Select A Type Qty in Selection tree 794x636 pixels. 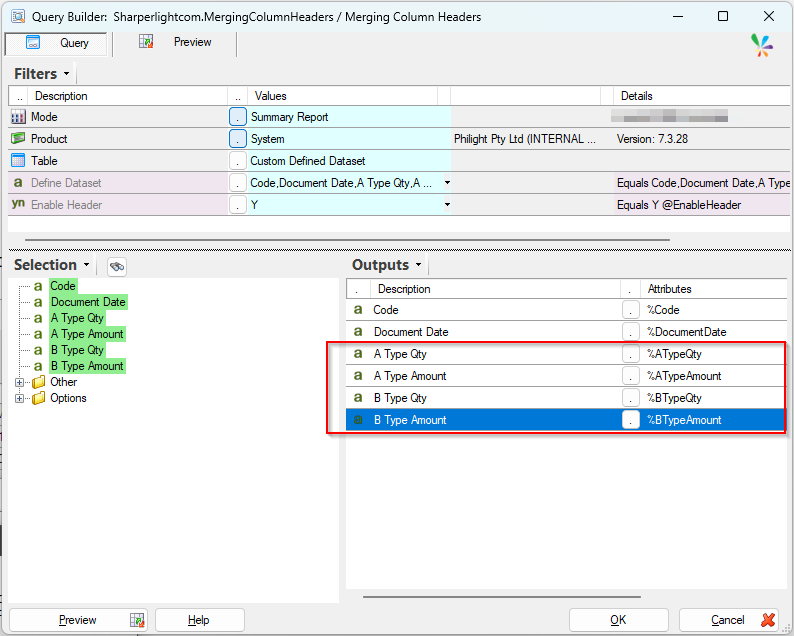77,319
